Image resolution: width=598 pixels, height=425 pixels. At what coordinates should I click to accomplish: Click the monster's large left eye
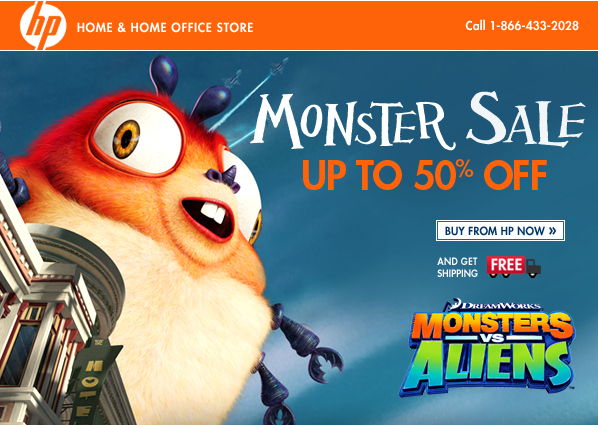pyautogui.click(x=137, y=138)
